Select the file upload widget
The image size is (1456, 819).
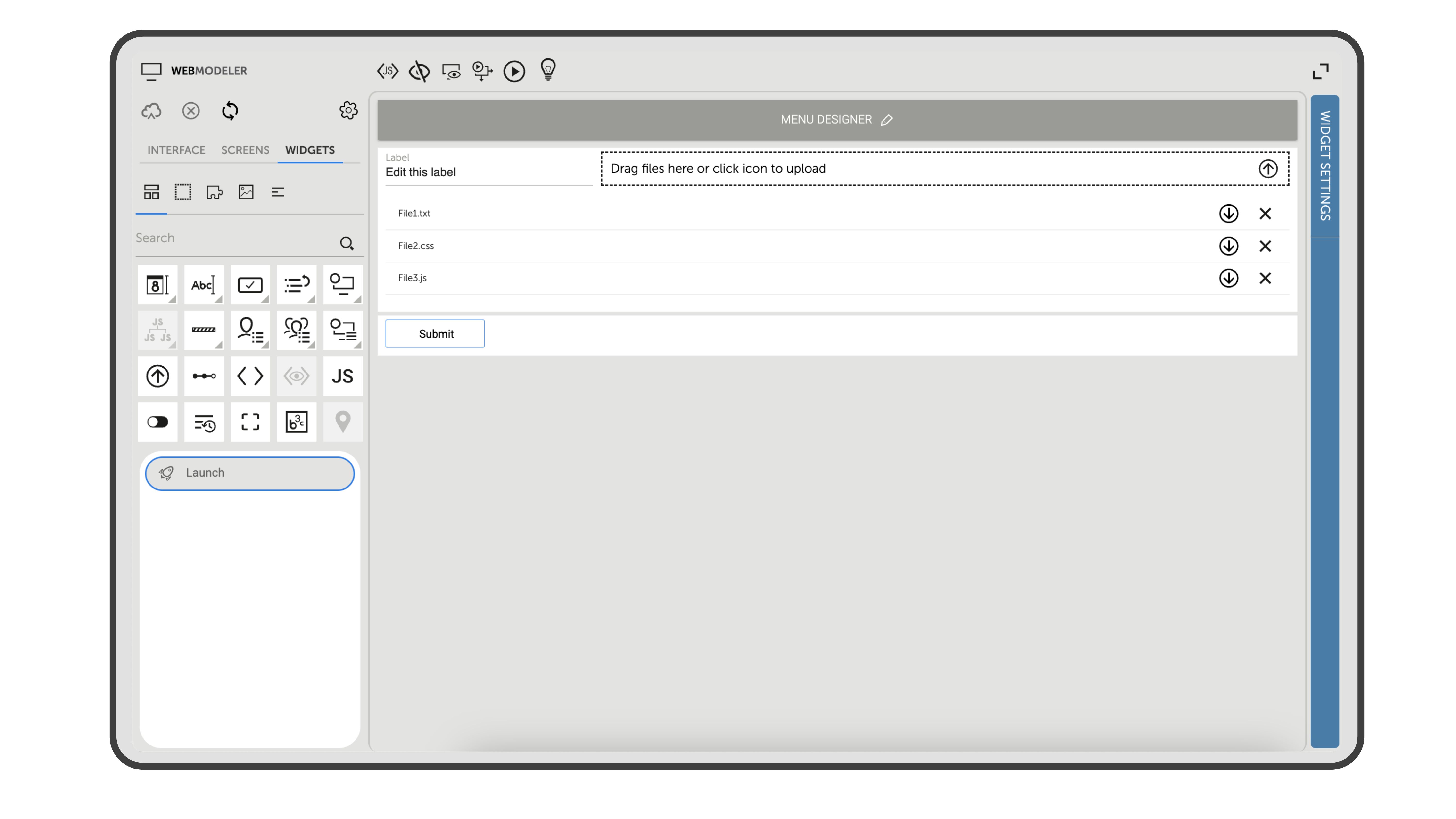157,376
